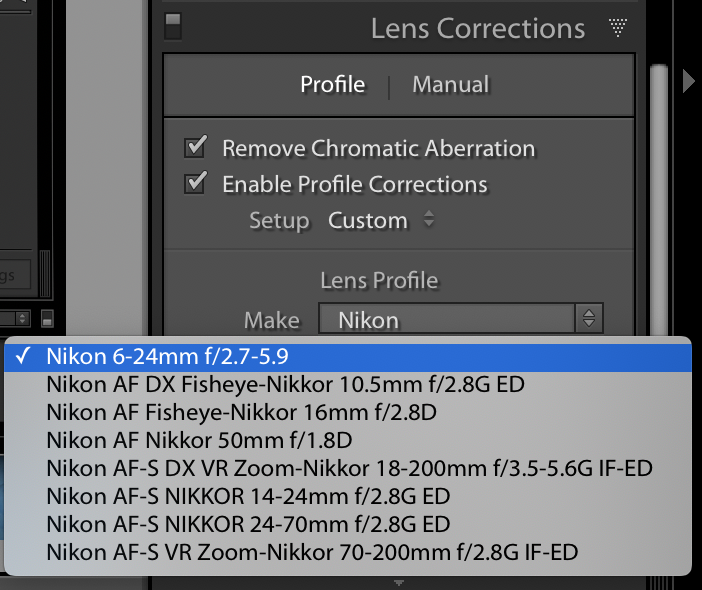Click the Setup label

tap(279, 221)
